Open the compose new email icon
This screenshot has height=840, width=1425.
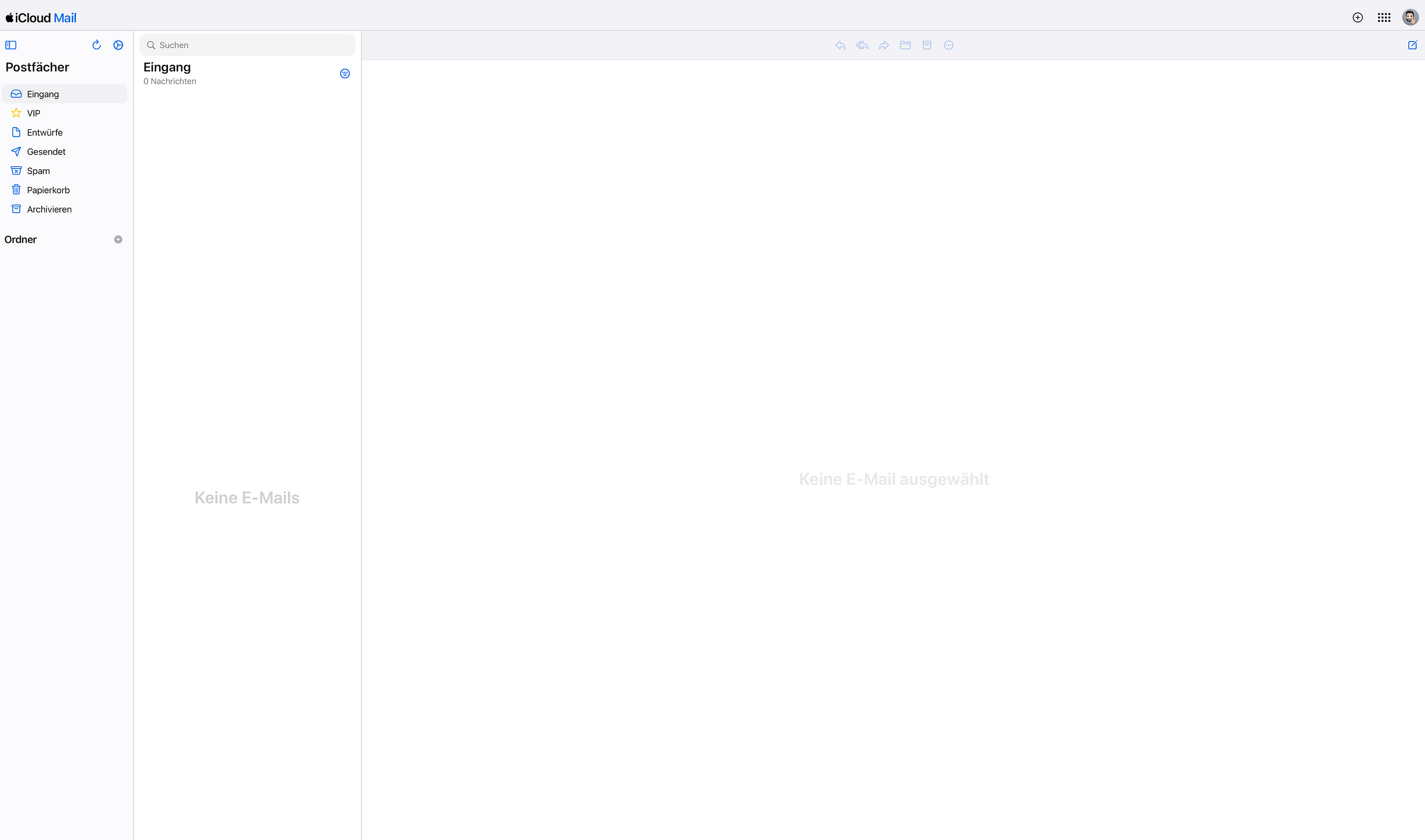(1413, 45)
